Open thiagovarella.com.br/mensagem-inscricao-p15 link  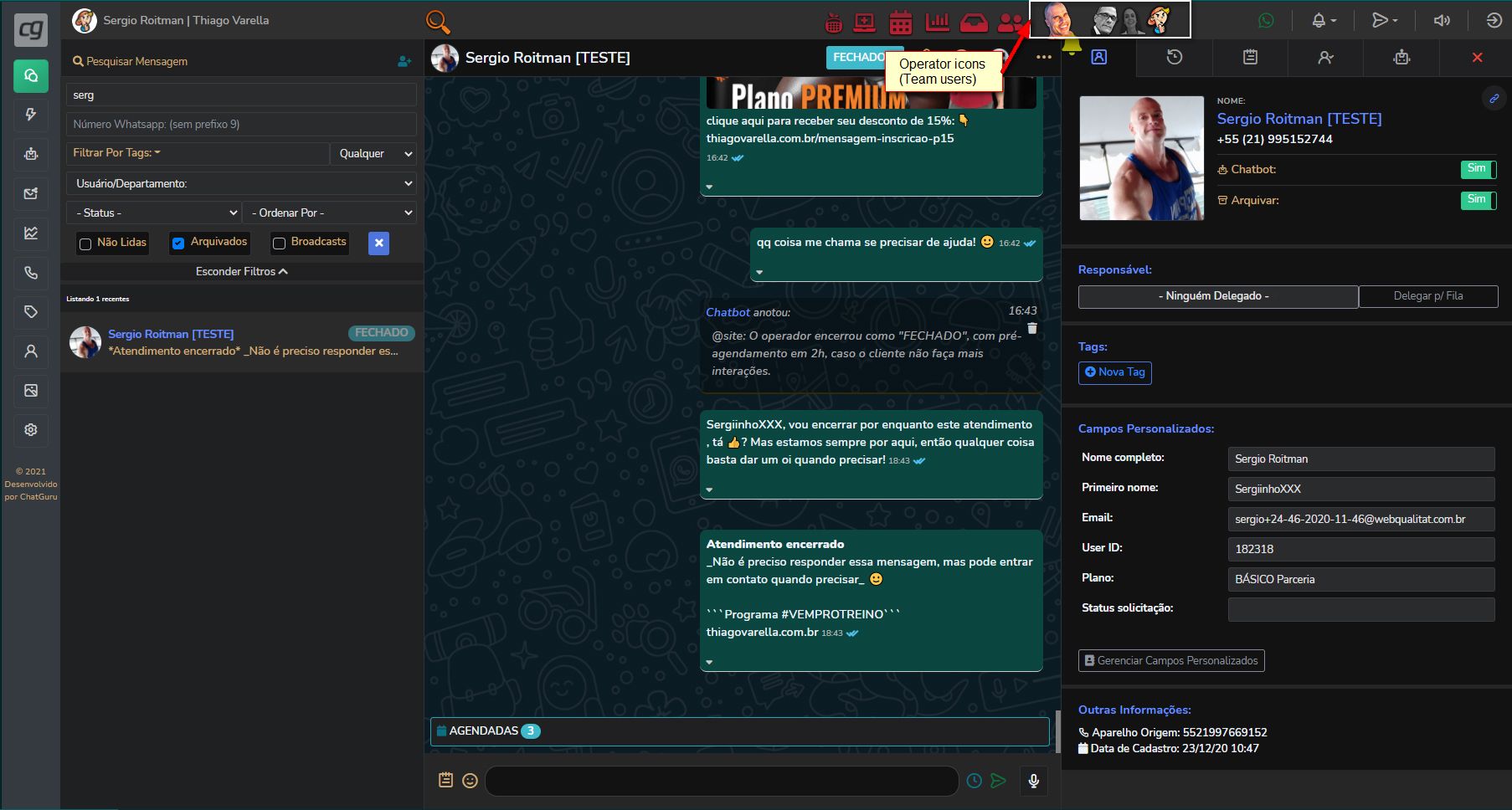830,139
